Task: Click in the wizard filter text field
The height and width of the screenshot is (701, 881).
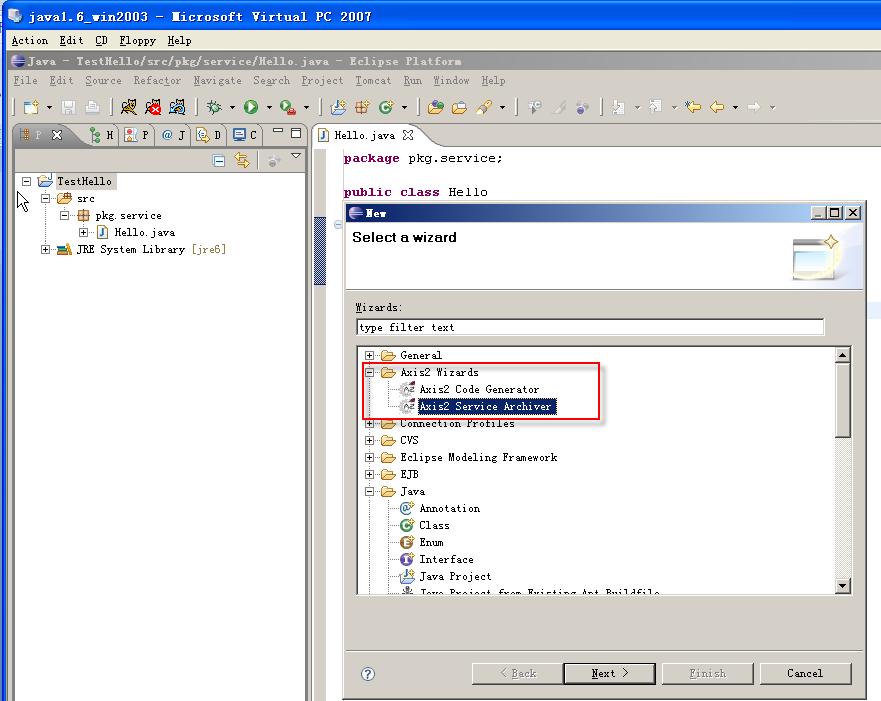Action: point(590,327)
